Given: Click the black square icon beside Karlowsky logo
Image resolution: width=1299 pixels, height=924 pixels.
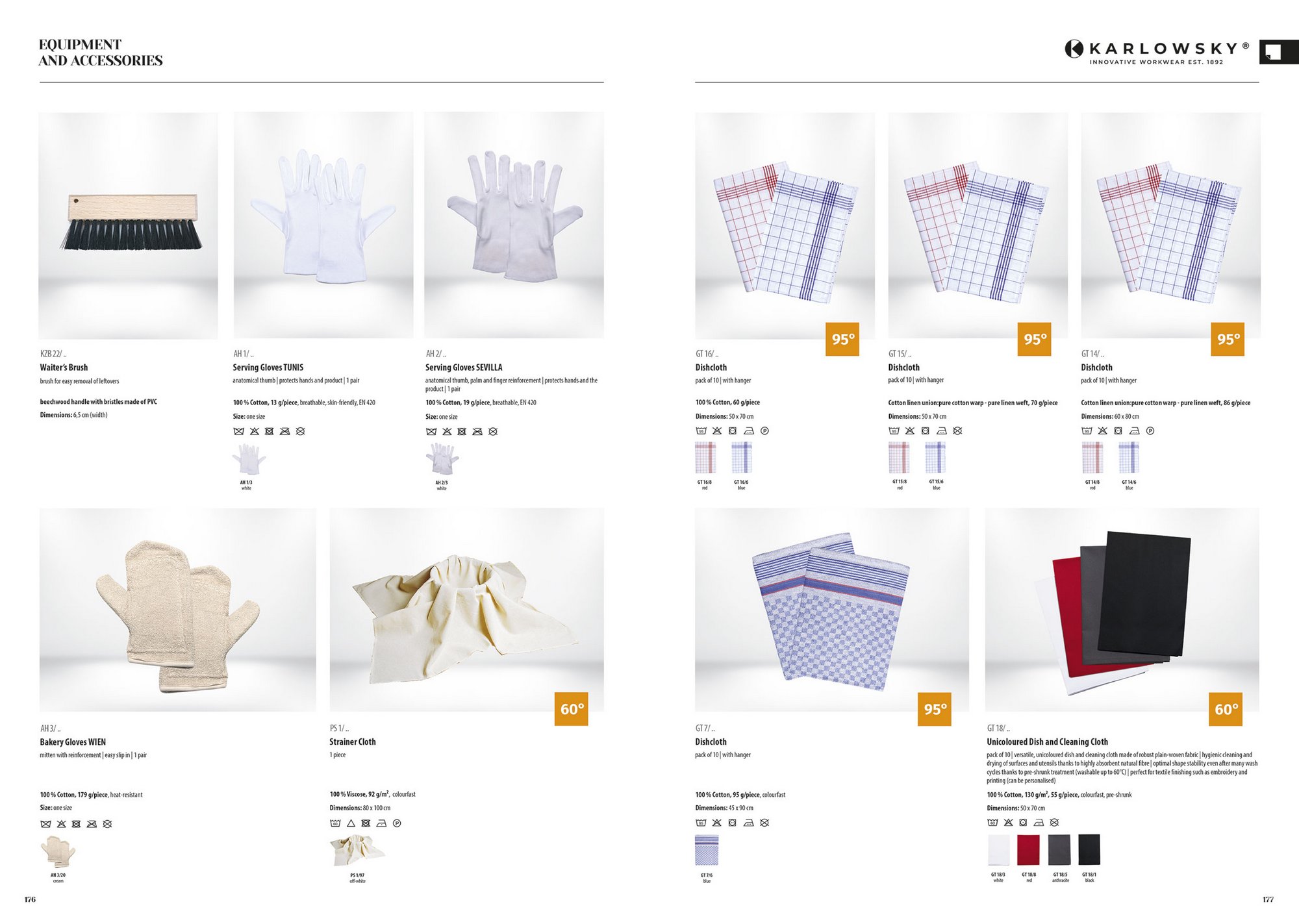Looking at the screenshot, I should [1278, 52].
